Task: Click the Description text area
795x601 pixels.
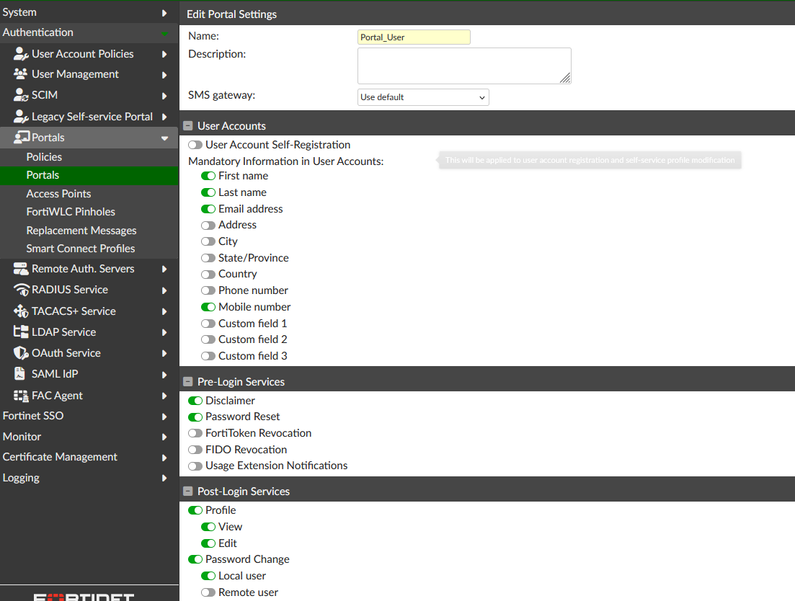Action: pos(464,65)
